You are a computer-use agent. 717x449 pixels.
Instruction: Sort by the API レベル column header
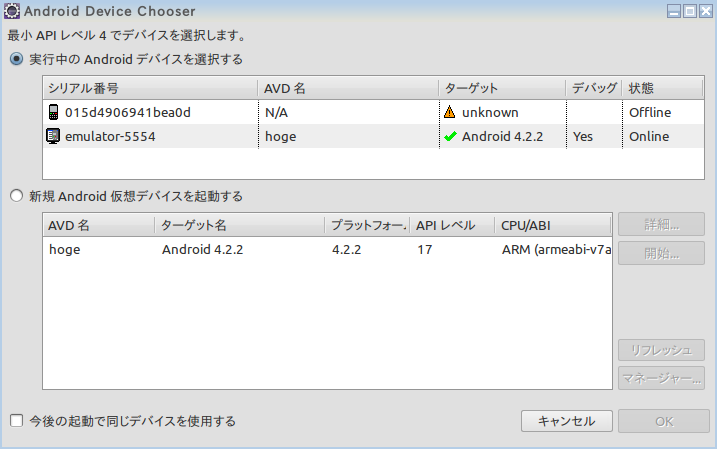coord(453,225)
